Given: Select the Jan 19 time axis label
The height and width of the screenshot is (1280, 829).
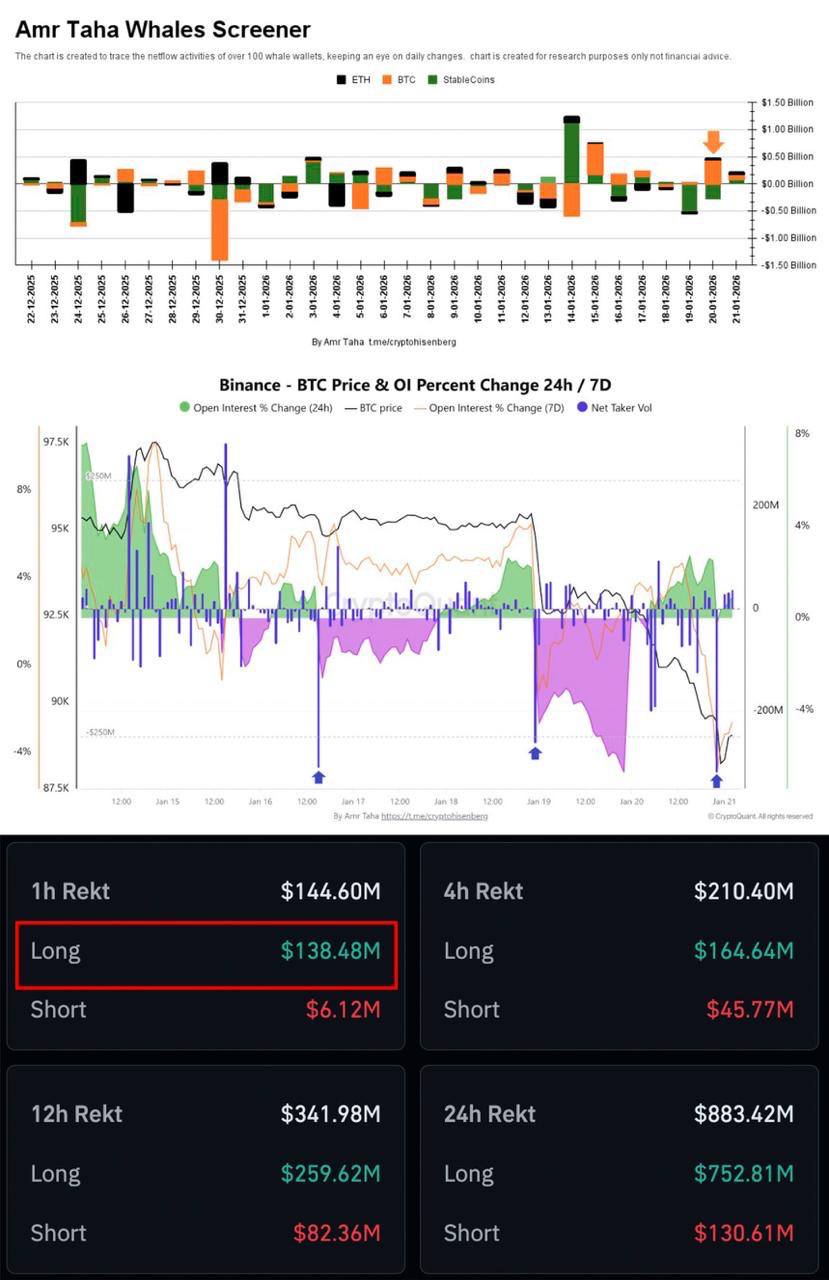Looking at the screenshot, I should click(x=539, y=801).
